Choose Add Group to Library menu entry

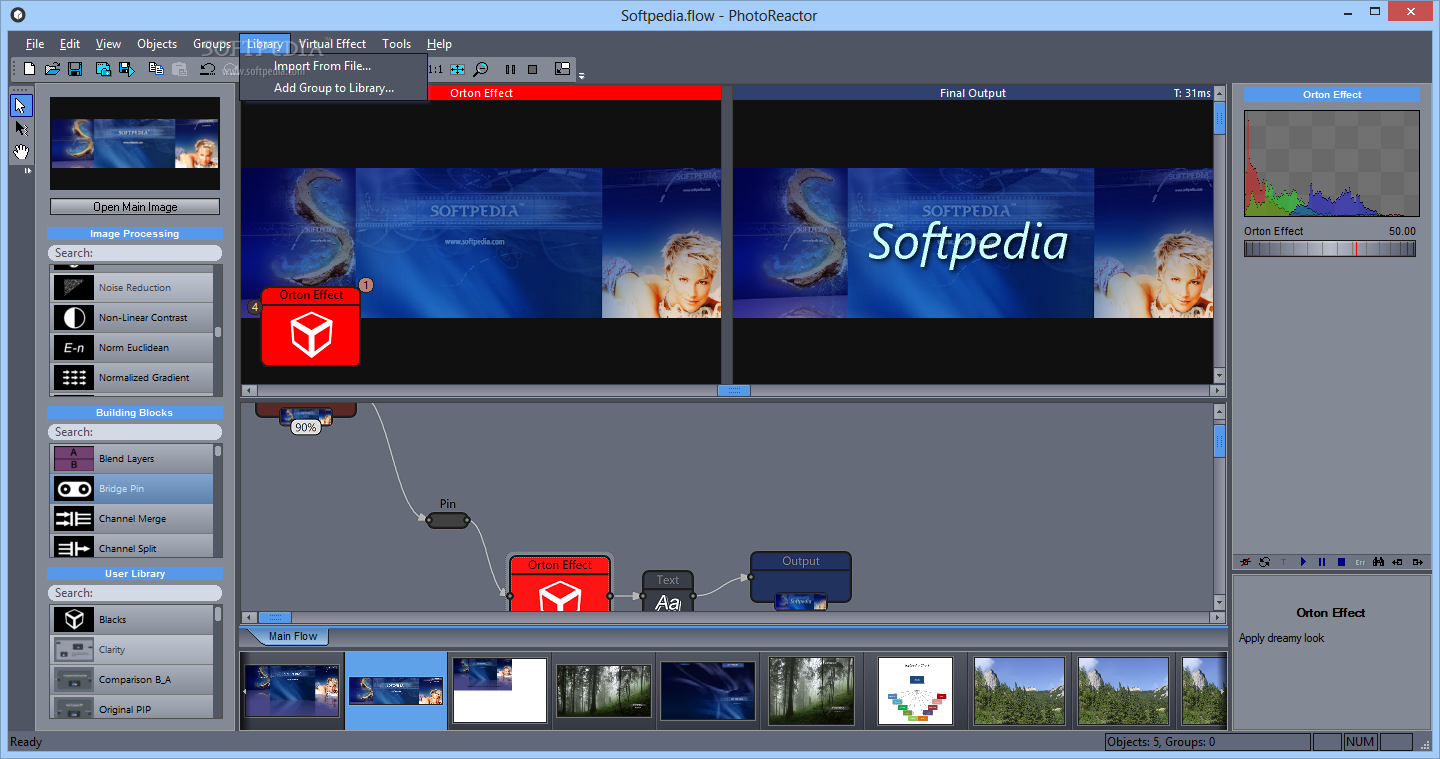coord(334,88)
